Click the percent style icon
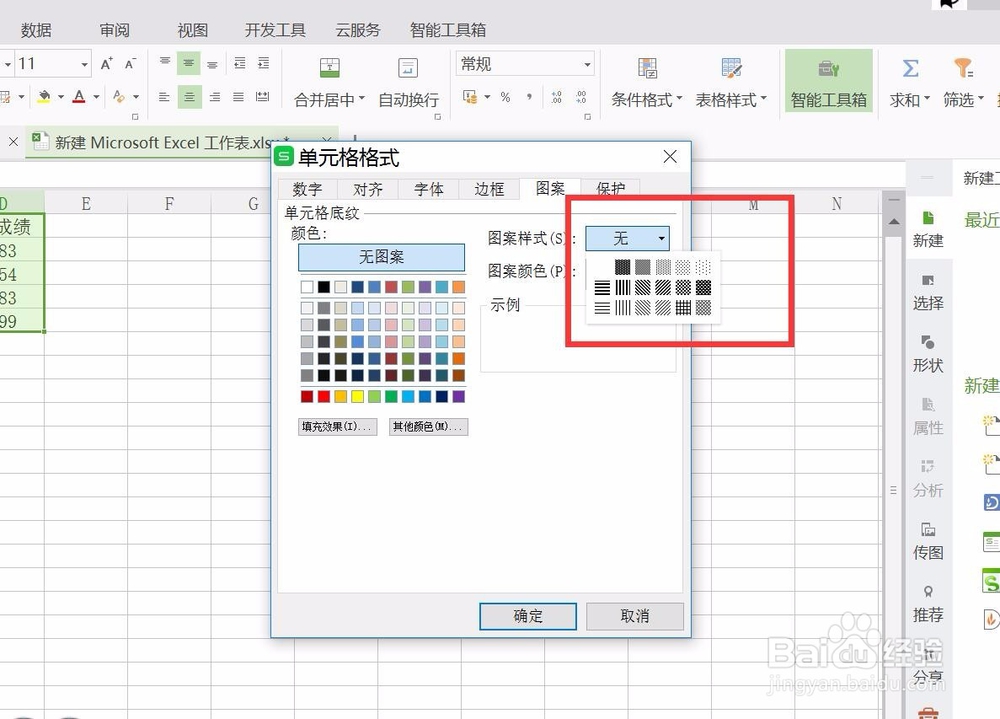1000x719 pixels. (505, 98)
